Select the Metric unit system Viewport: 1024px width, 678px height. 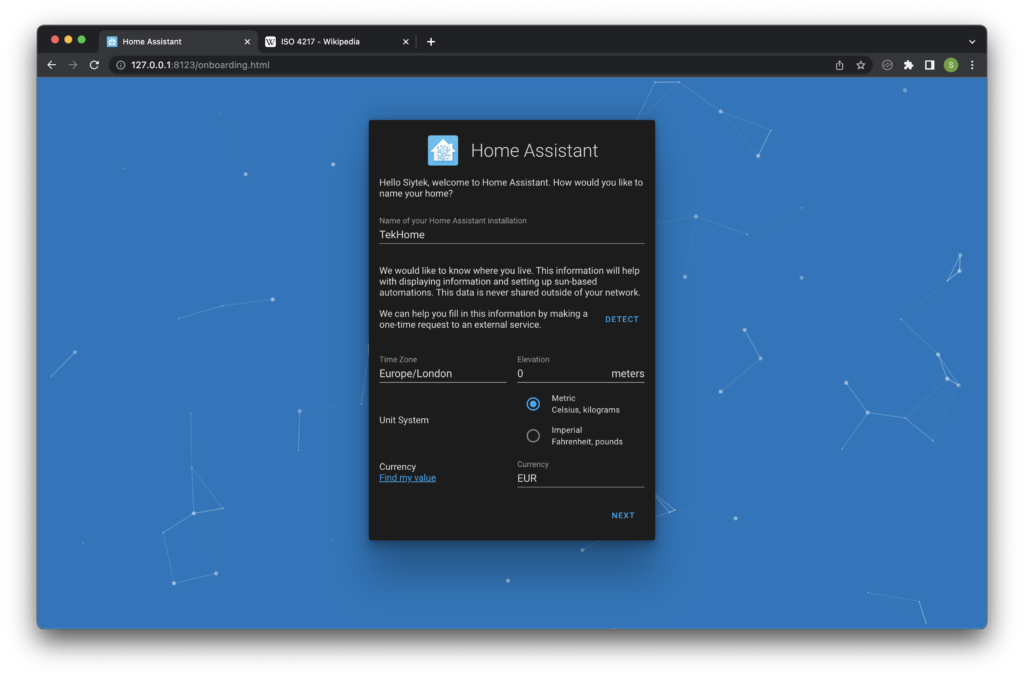click(x=533, y=404)
